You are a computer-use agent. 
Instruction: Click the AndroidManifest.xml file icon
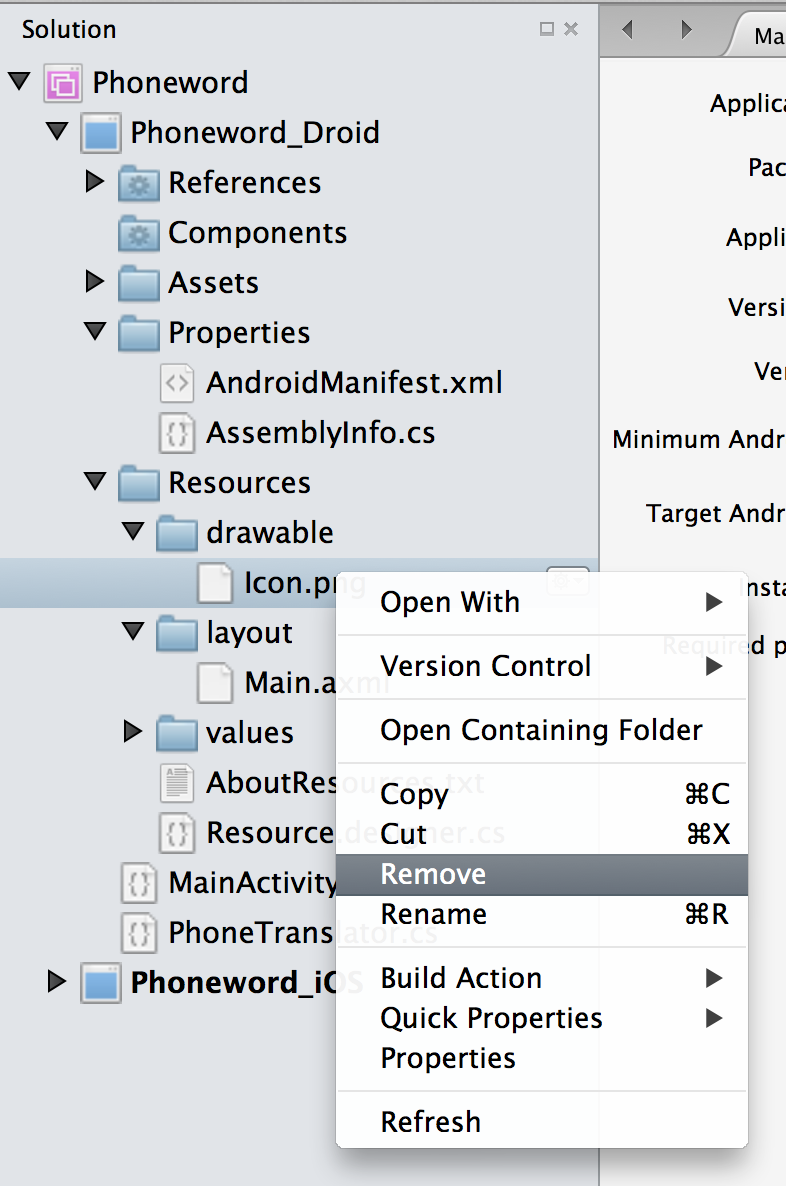point(176,383)
